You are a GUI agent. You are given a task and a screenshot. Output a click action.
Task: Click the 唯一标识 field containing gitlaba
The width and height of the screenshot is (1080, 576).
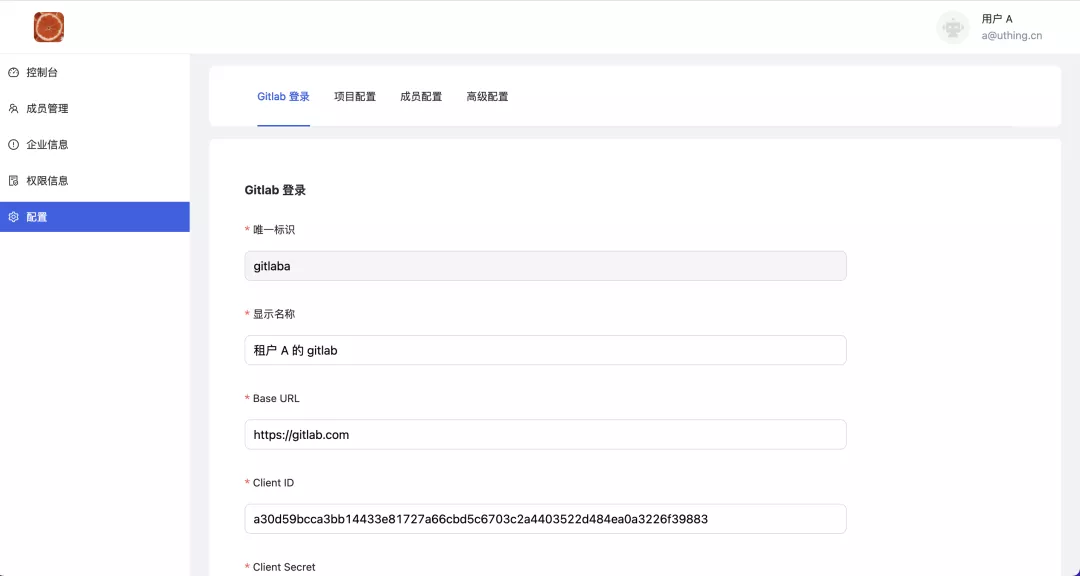coord(546,266)
